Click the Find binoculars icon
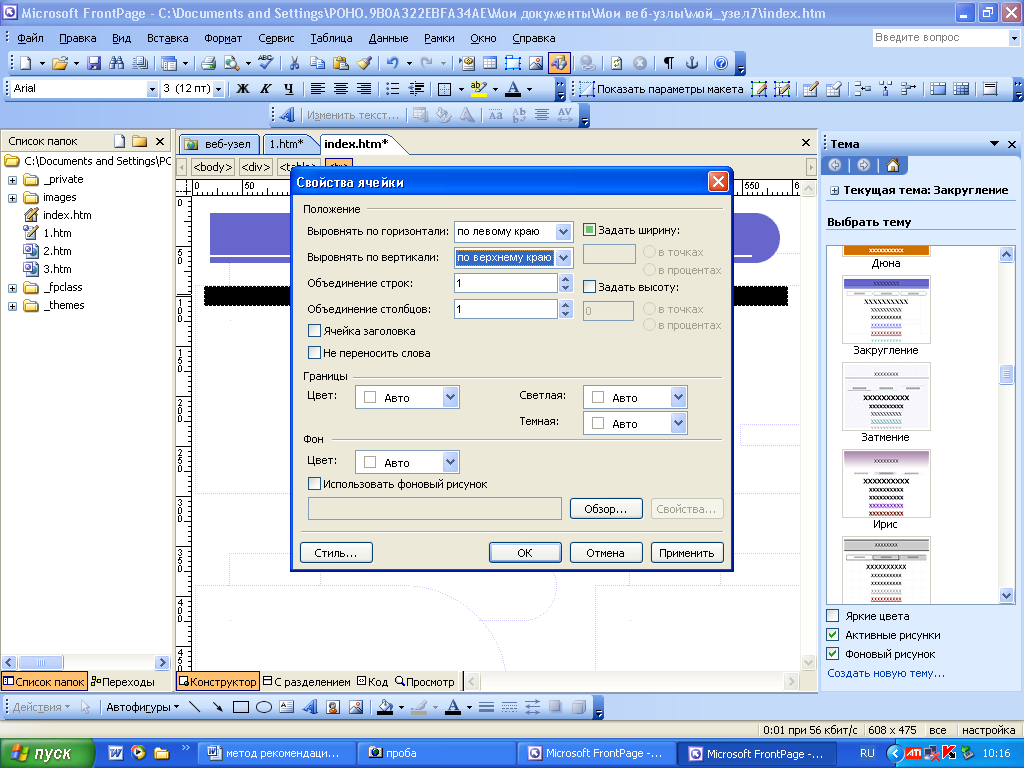 pos(117,63)
